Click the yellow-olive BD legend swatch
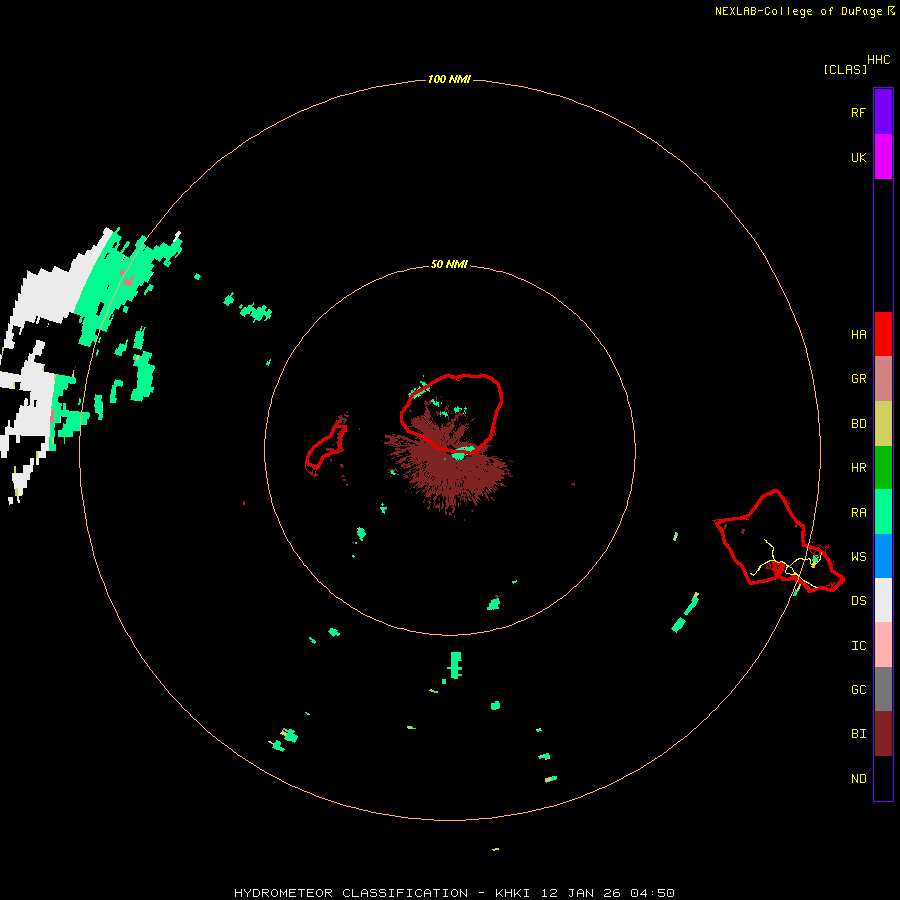900x900 pixels. point(883,424)
